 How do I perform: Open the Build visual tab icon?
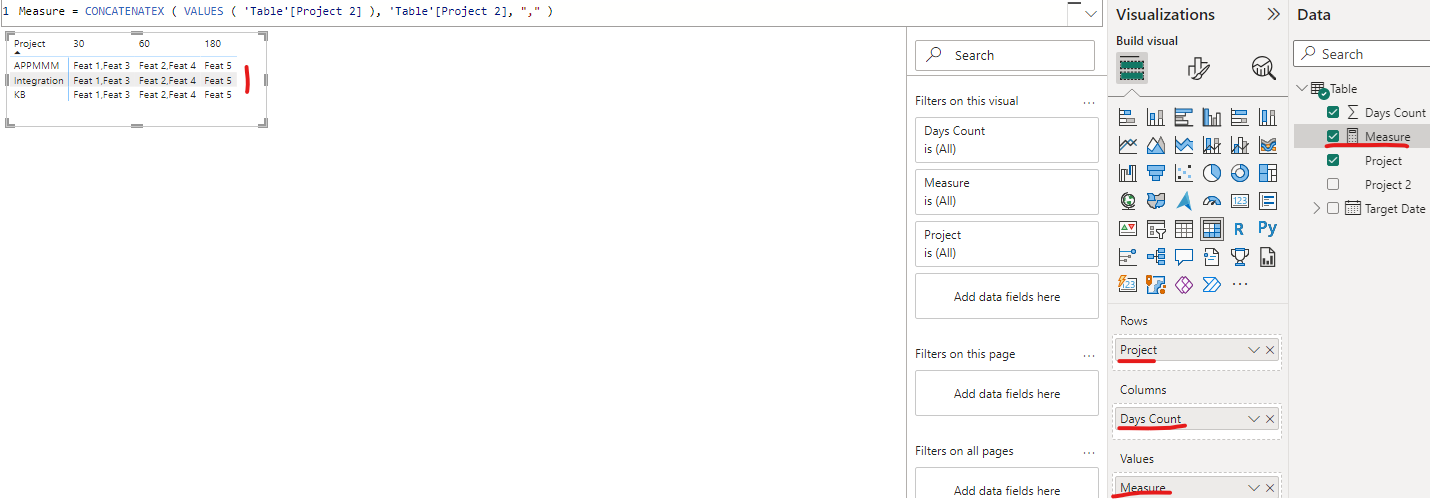(x=1132, y=68)
